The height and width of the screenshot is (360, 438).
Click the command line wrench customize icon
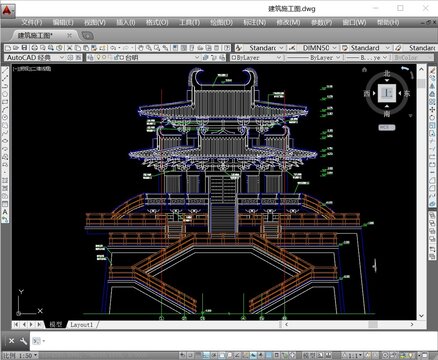pyautogui.click(x=23, y=341)
